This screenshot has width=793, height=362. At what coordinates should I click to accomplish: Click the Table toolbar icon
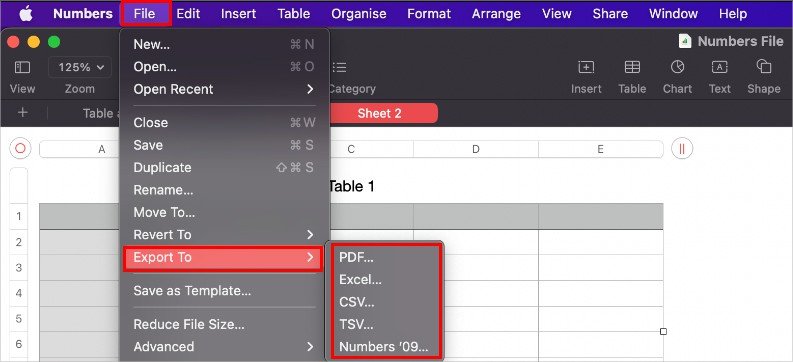tap(632, 67)
